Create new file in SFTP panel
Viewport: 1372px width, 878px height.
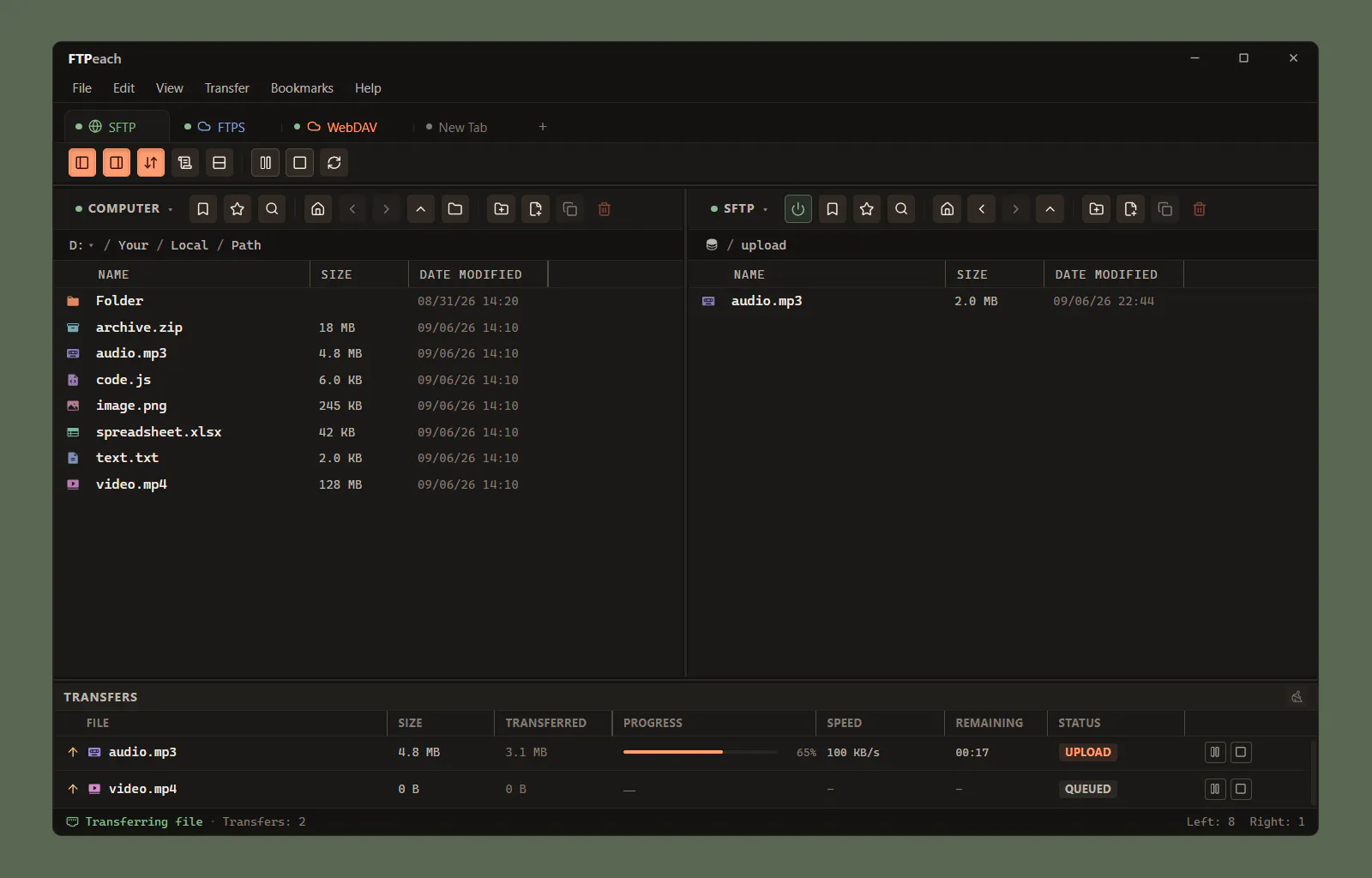click(1131, 209)
